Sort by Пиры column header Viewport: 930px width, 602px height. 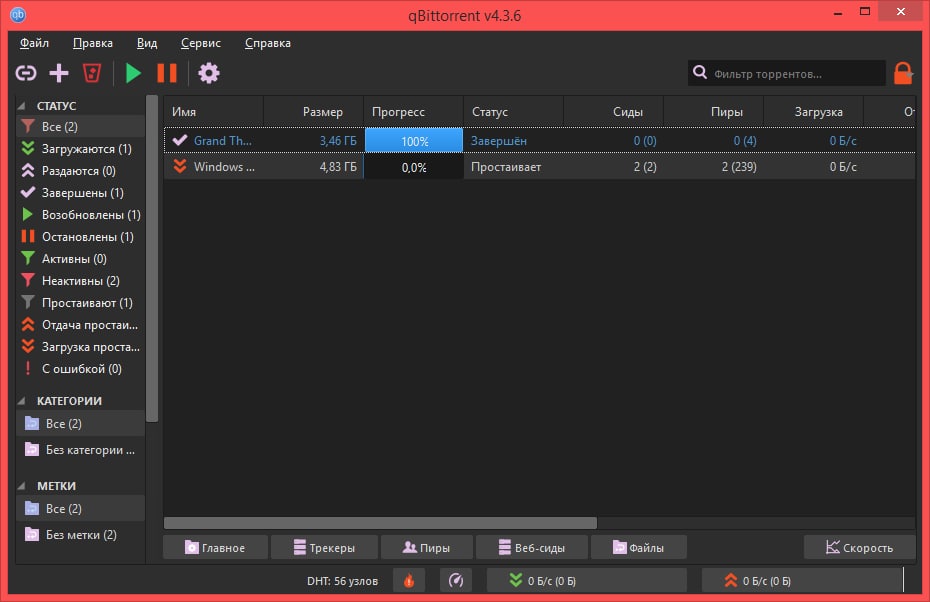[714, 112]
